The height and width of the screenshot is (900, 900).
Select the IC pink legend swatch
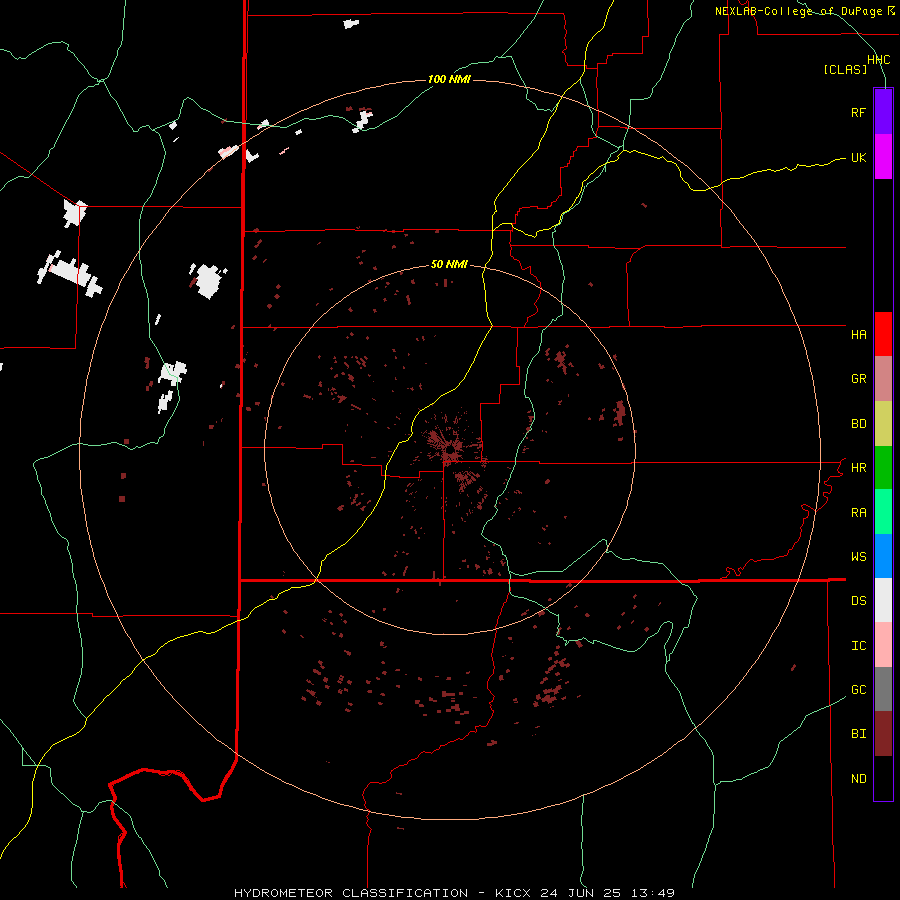point(883,645)
